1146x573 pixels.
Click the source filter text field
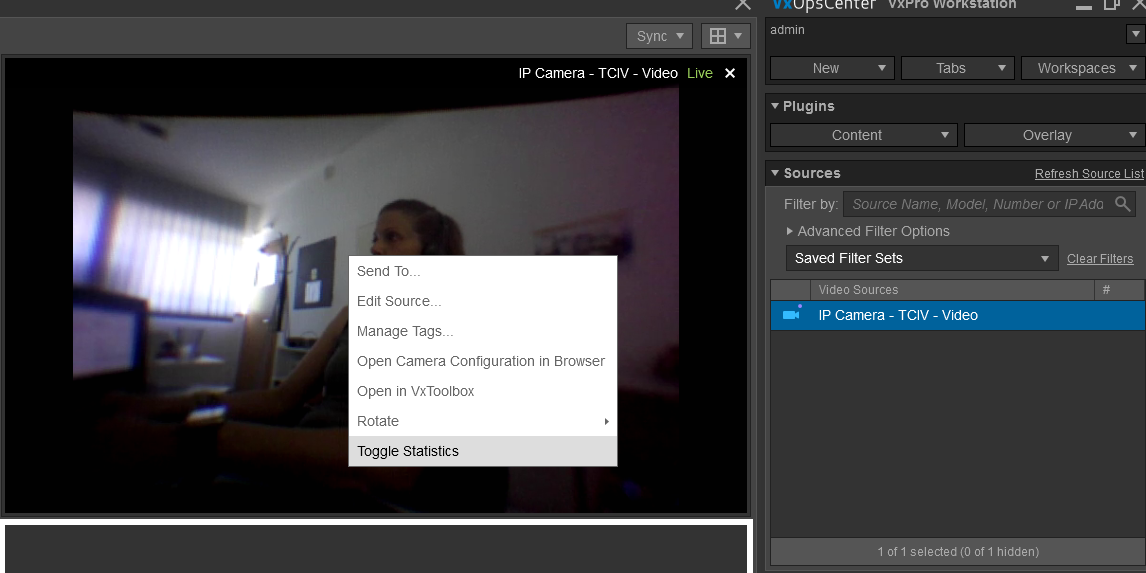(x=975, y=204)
